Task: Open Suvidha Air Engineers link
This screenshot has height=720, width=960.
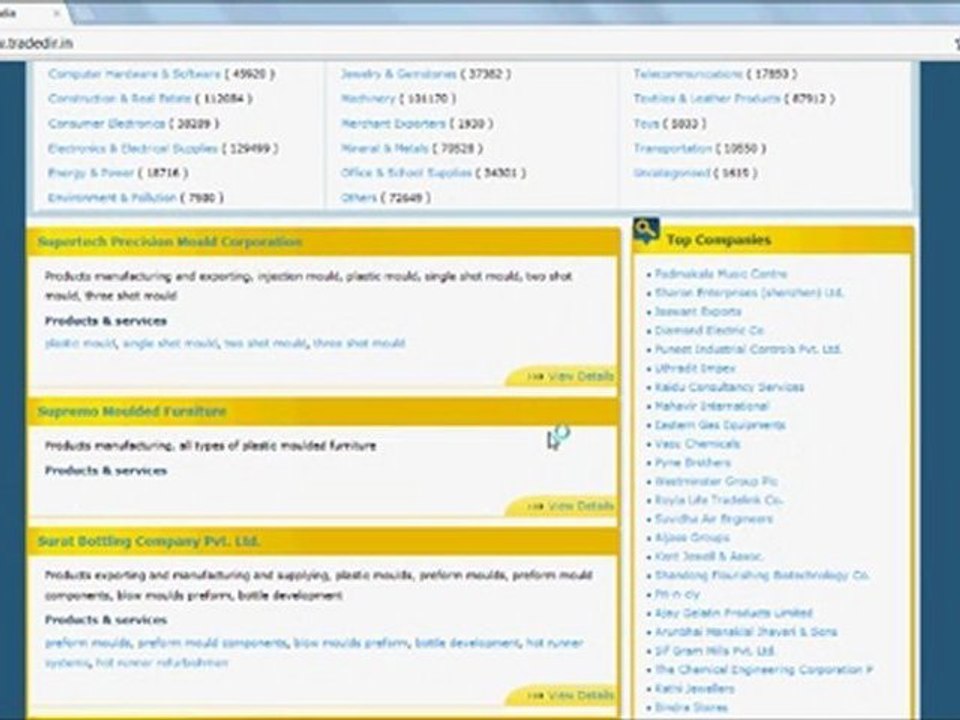Action: coord(714,519)
